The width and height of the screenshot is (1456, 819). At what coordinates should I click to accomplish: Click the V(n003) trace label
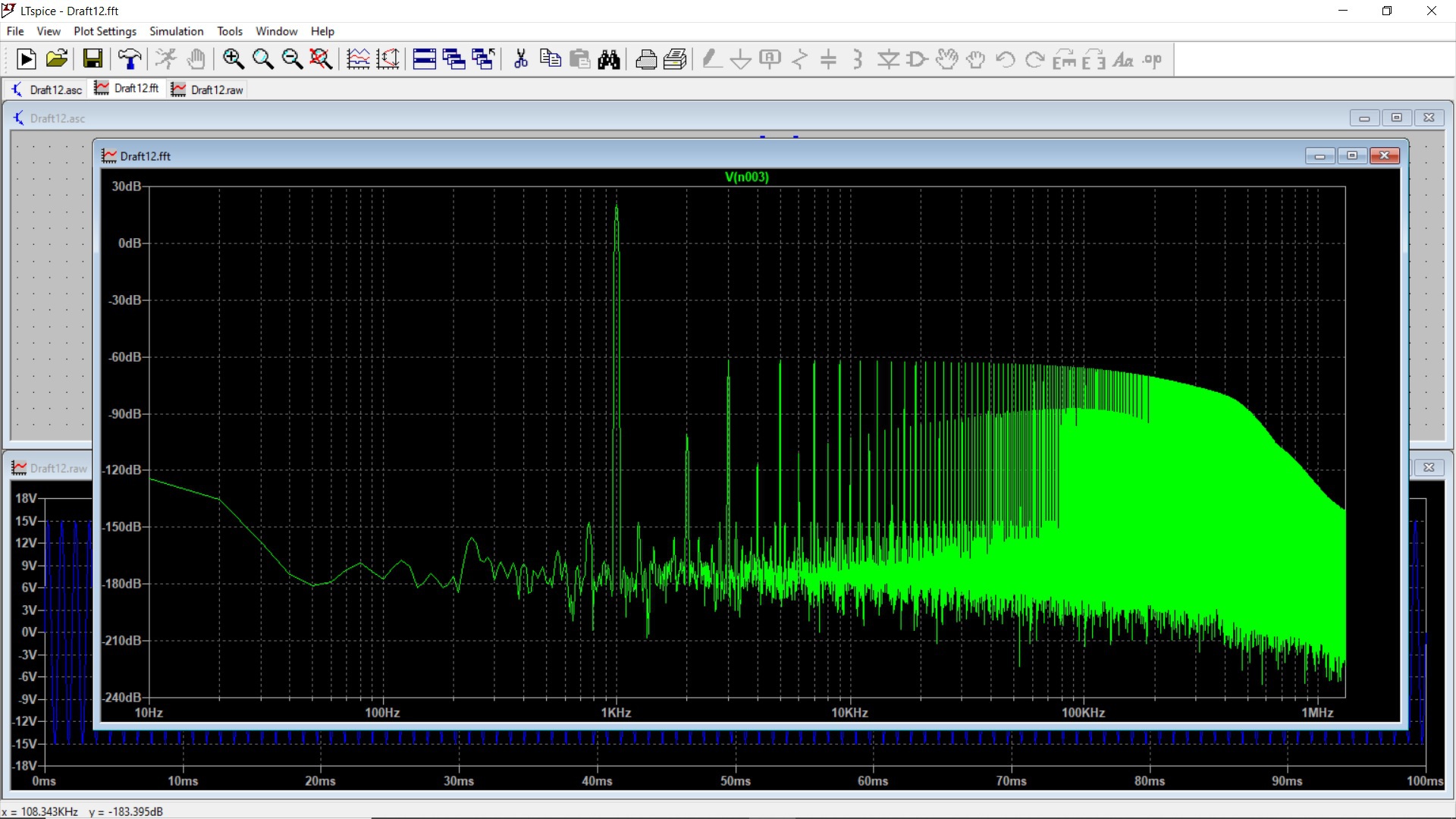747,177
